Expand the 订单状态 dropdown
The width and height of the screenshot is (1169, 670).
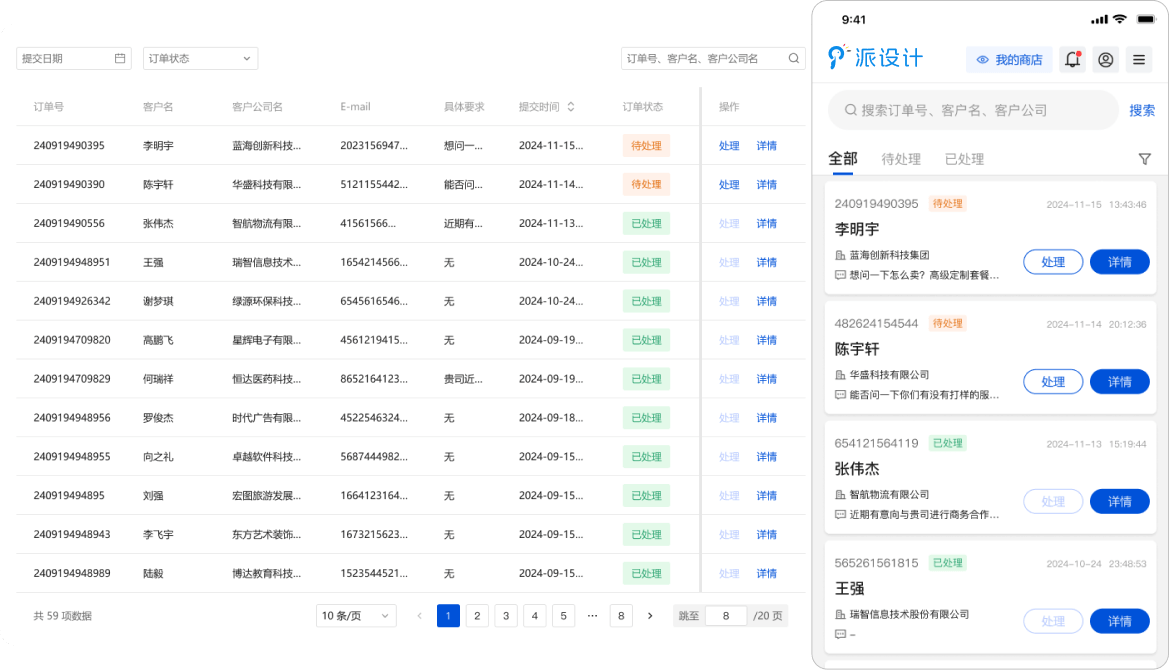pos(200,59)
